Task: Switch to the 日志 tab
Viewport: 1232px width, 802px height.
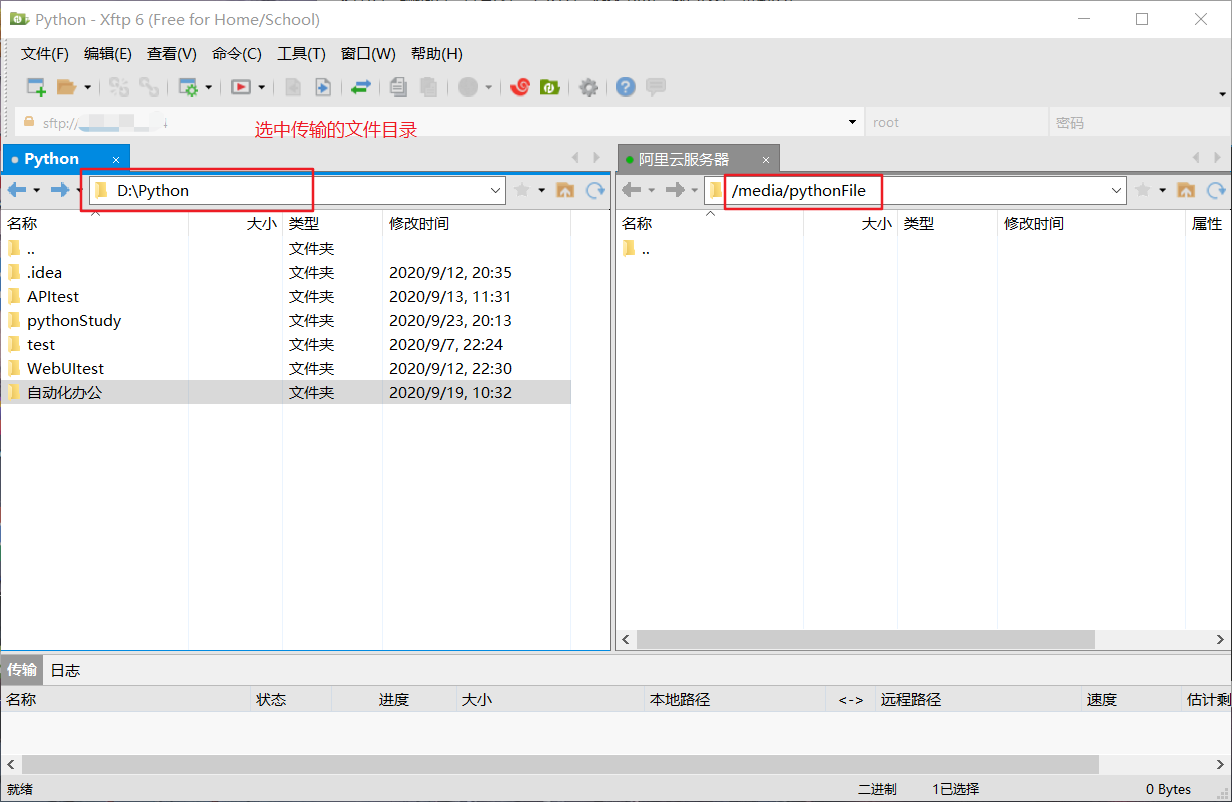Action: 64,670
